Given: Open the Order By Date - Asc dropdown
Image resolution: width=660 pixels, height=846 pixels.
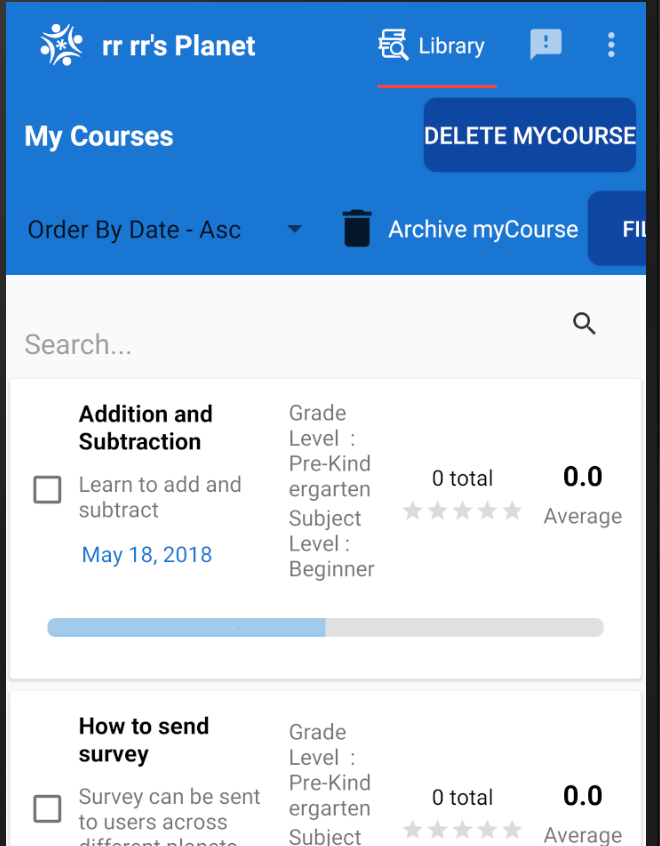Looking at the screenshot, I should coord(160,229).
